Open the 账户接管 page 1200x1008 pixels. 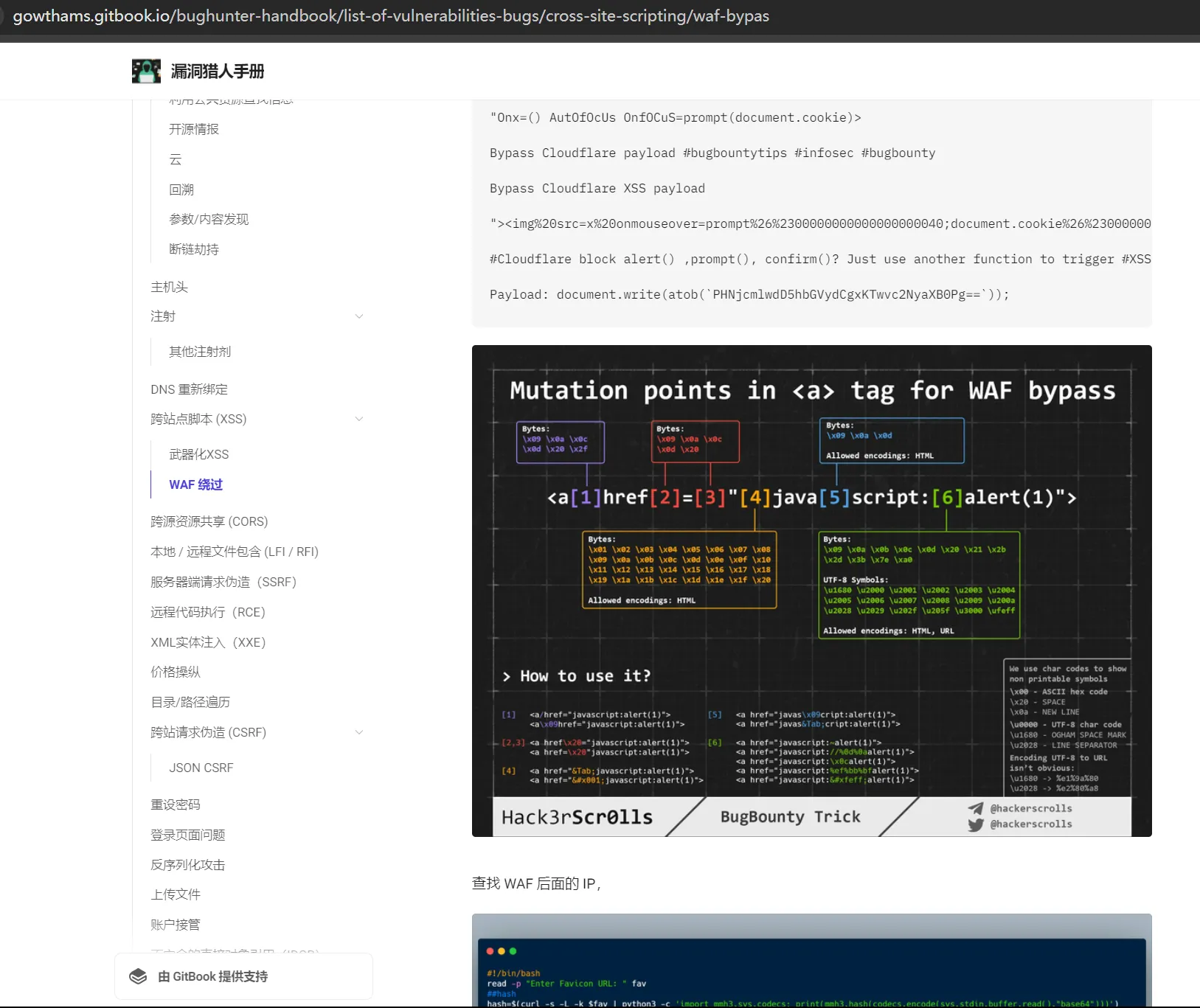click(176, 925)
